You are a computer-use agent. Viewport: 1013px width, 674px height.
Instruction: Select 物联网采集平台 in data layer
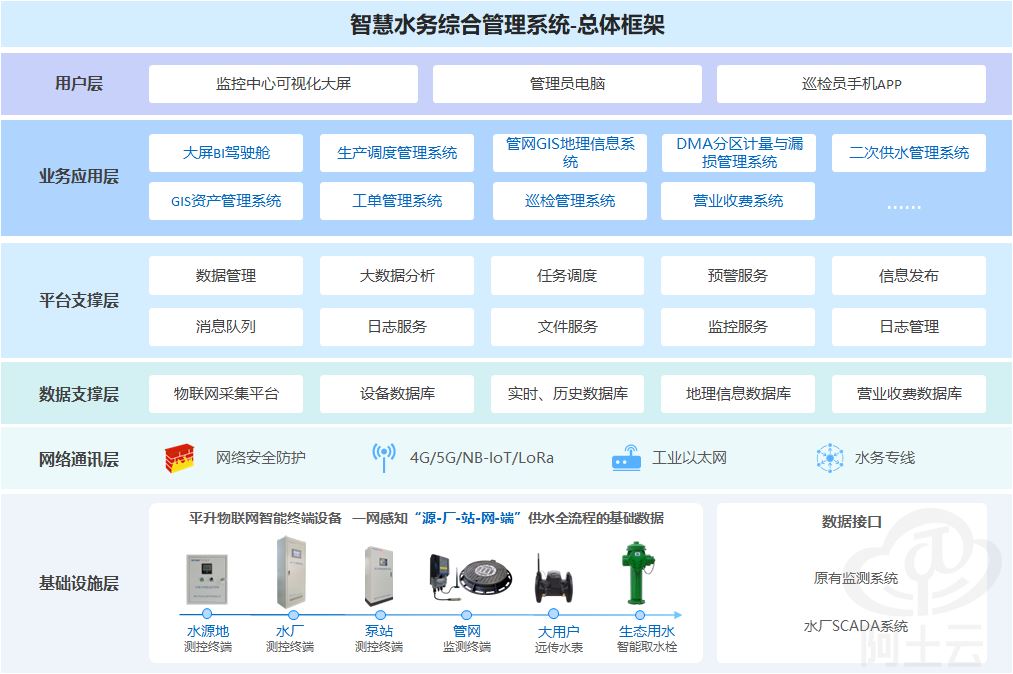point(226,394)
